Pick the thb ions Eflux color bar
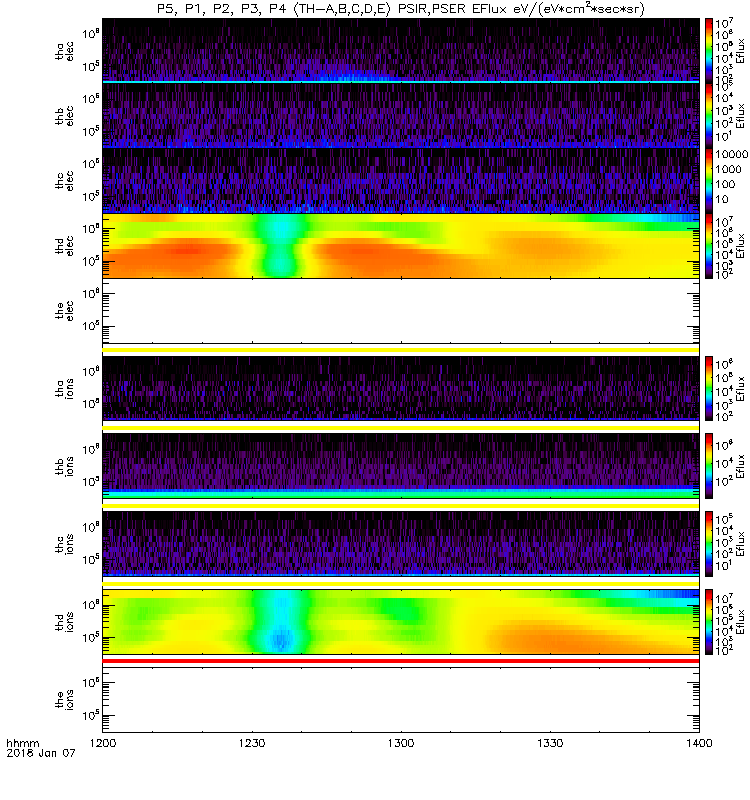The height and width of the screenshot is (800, 750). 709,466
